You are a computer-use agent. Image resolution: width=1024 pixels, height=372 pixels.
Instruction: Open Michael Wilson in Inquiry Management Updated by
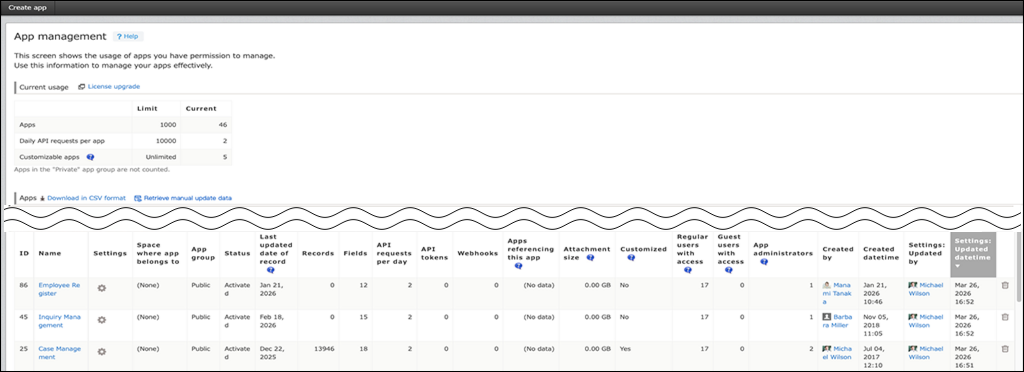pyautogui.click(x=927, y=320)
